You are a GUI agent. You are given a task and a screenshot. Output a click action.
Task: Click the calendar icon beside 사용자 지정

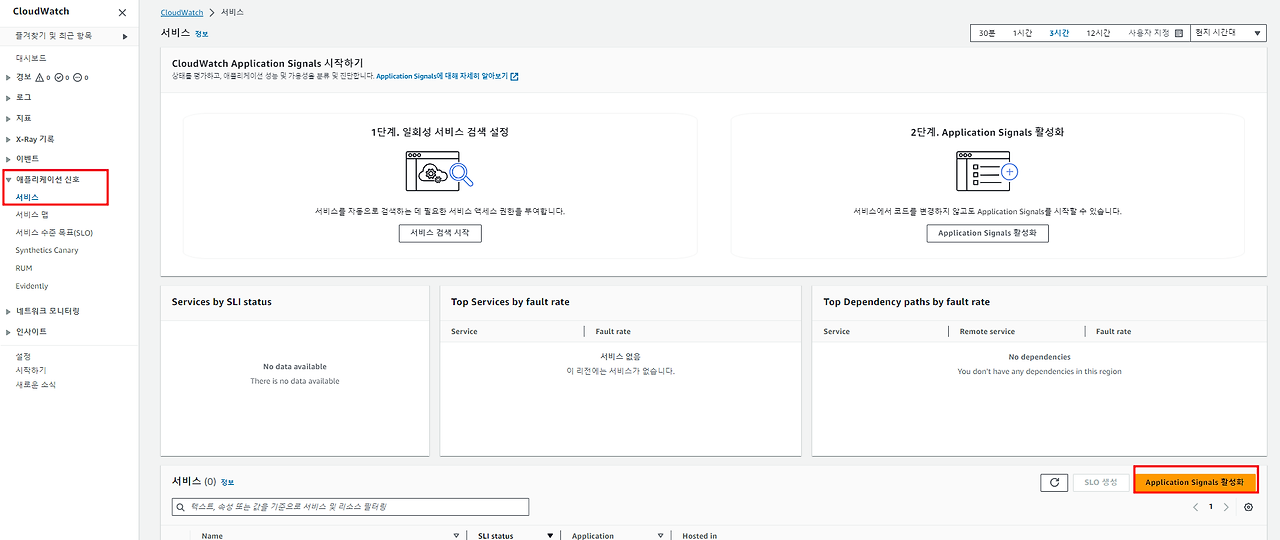[1179, 33]
